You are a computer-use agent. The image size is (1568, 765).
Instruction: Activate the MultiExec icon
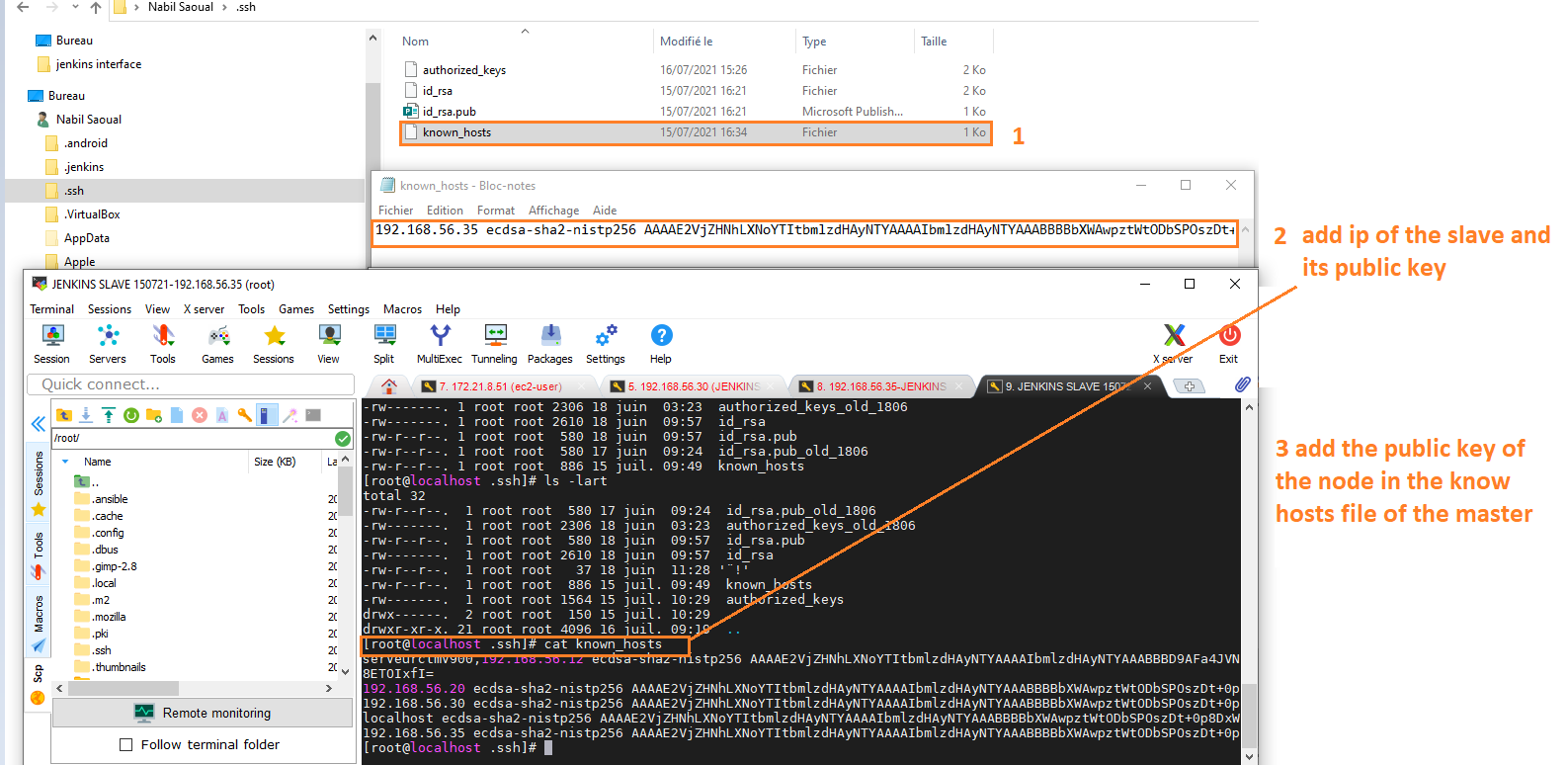[440, 344]
